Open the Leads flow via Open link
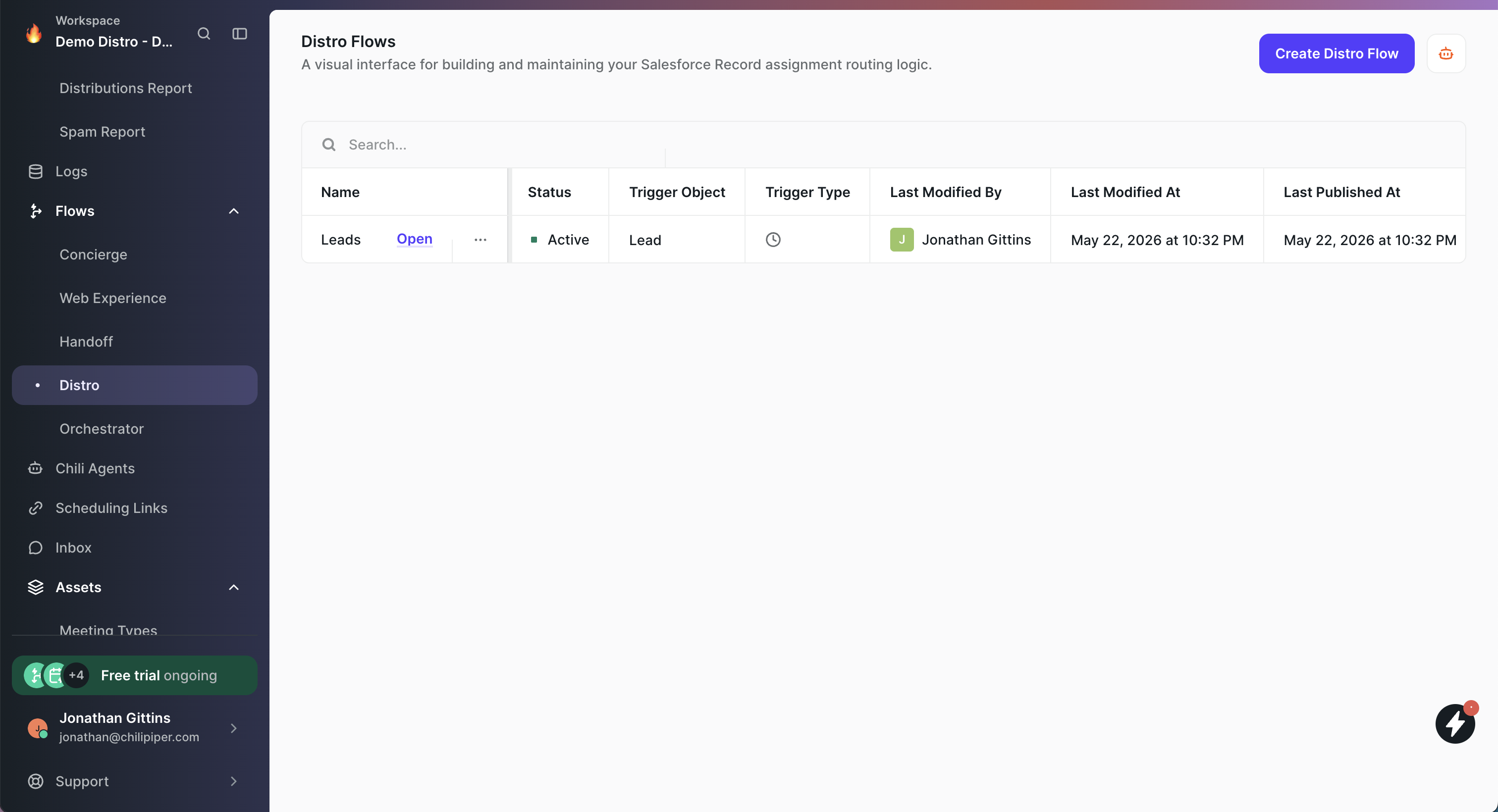Image resolution: width=1498 pixels, height=812 pixels. point(414,239)
